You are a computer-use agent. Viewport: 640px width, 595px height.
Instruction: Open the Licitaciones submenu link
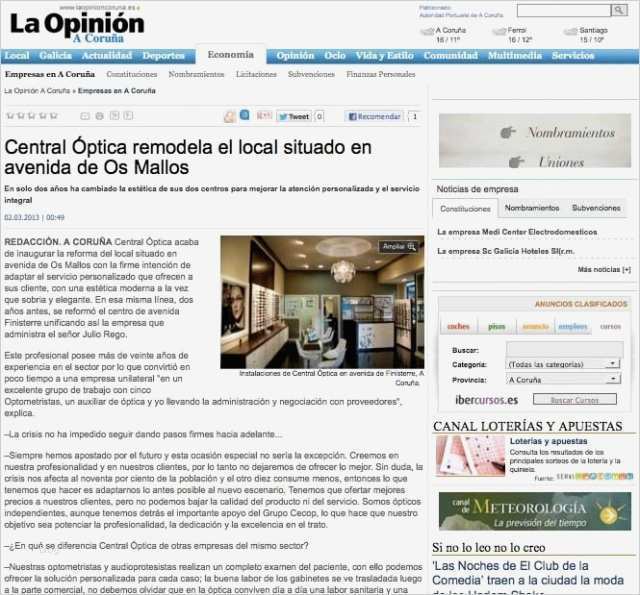[256, 74]
